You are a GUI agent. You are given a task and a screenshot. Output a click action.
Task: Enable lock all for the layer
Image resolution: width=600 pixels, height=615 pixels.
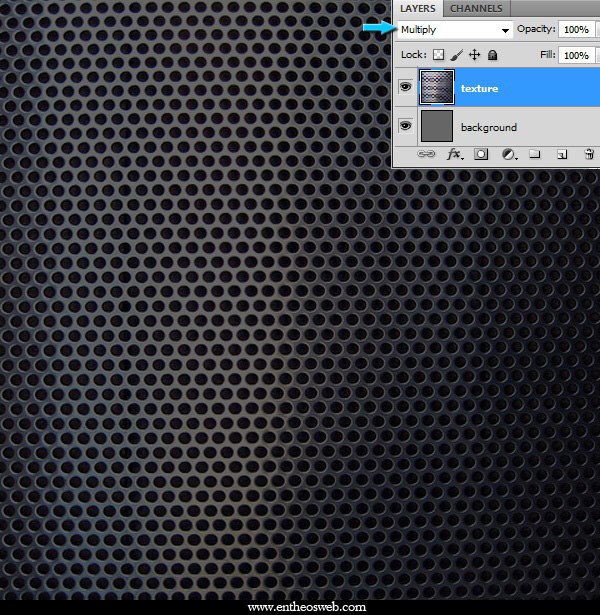click(x=492, y=56)
